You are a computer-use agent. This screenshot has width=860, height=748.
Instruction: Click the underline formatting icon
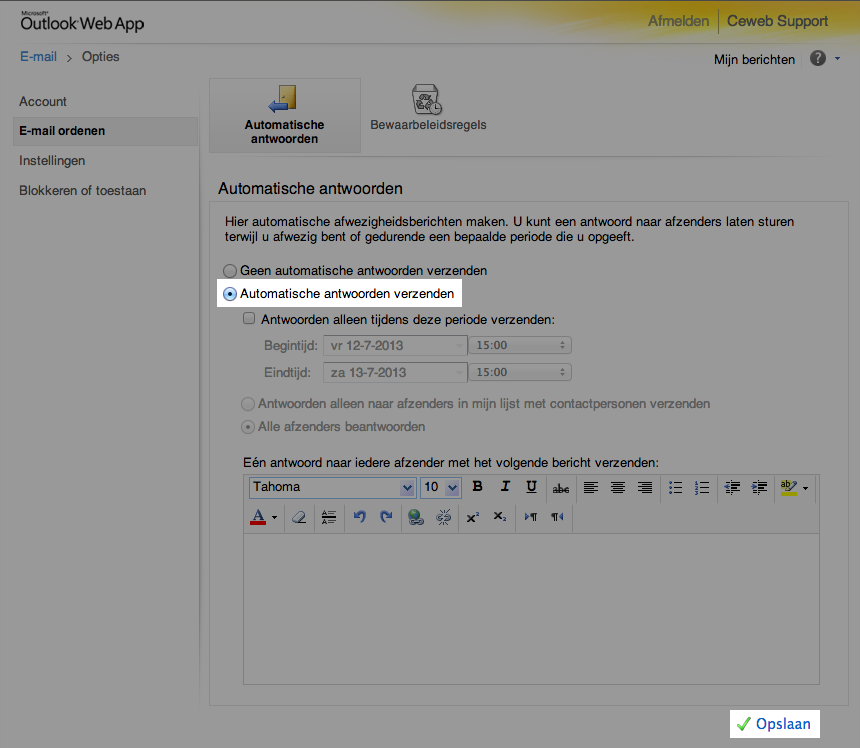[x=532, y=487]
